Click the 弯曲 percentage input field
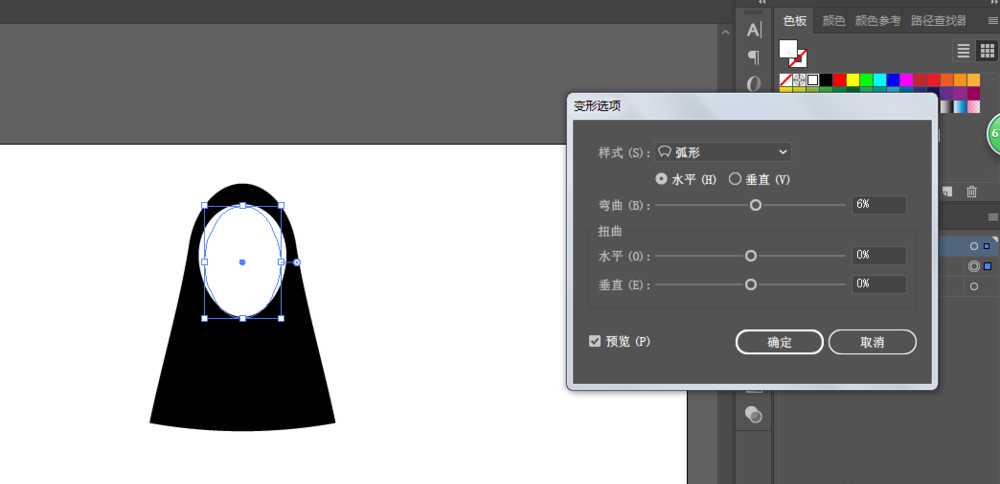This screenshot has height=484, width=1000. 879,205
